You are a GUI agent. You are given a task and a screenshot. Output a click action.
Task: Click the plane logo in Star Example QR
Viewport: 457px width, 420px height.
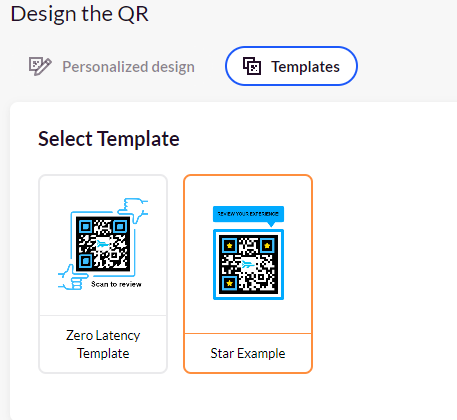pos(247,265)
